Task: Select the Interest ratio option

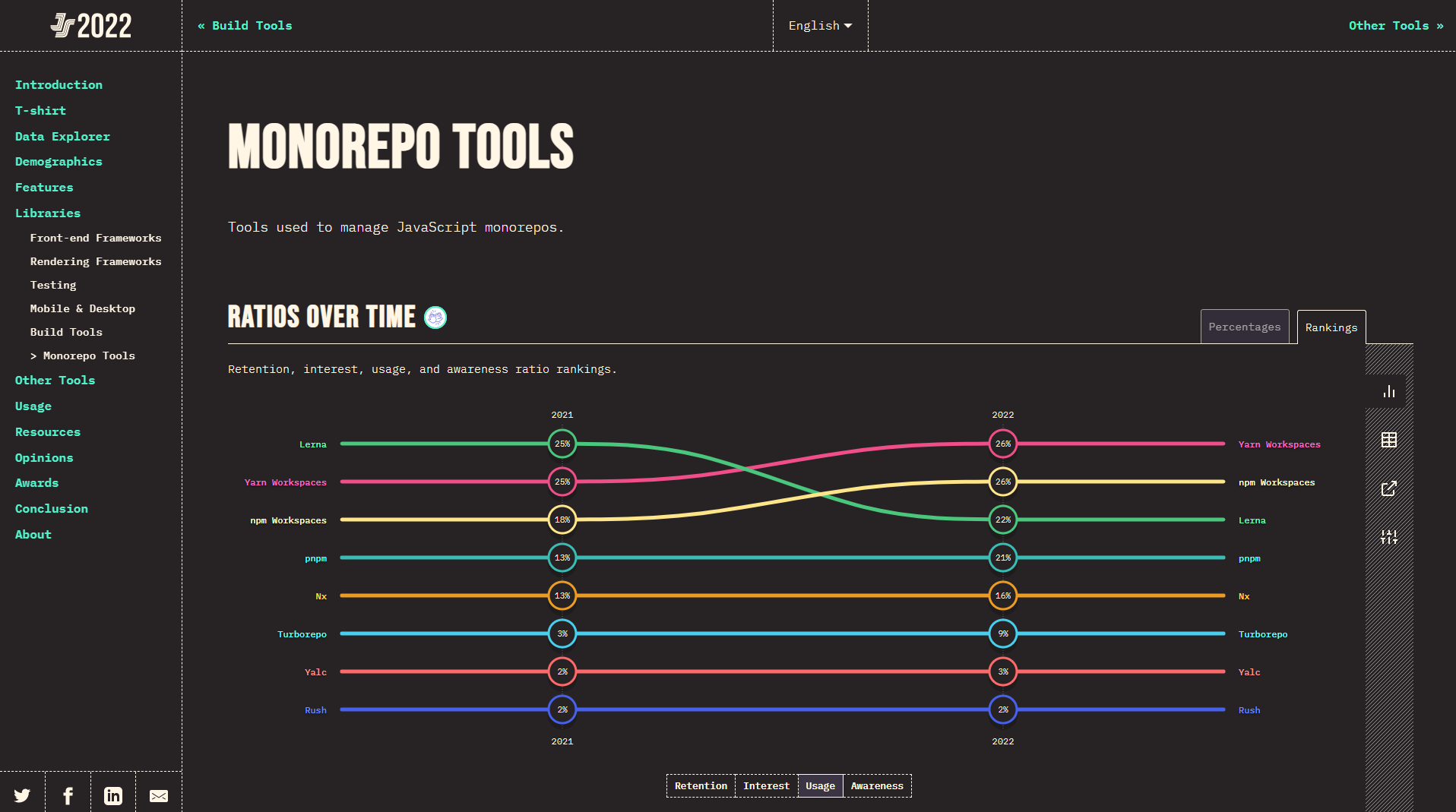Action: point(766,785)
